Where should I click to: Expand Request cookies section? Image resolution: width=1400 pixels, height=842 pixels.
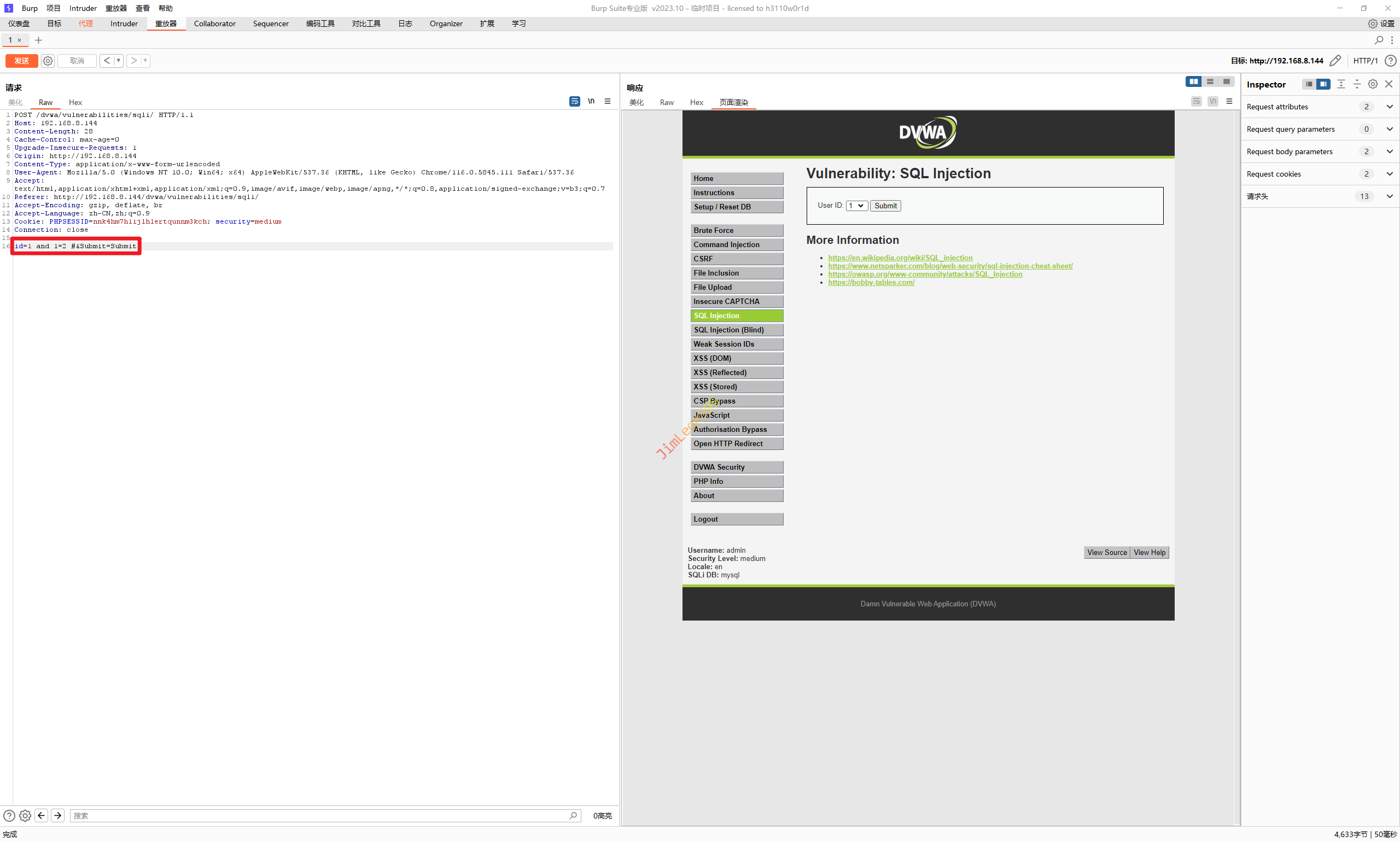pyautogui.click(x=1389, y=174)
